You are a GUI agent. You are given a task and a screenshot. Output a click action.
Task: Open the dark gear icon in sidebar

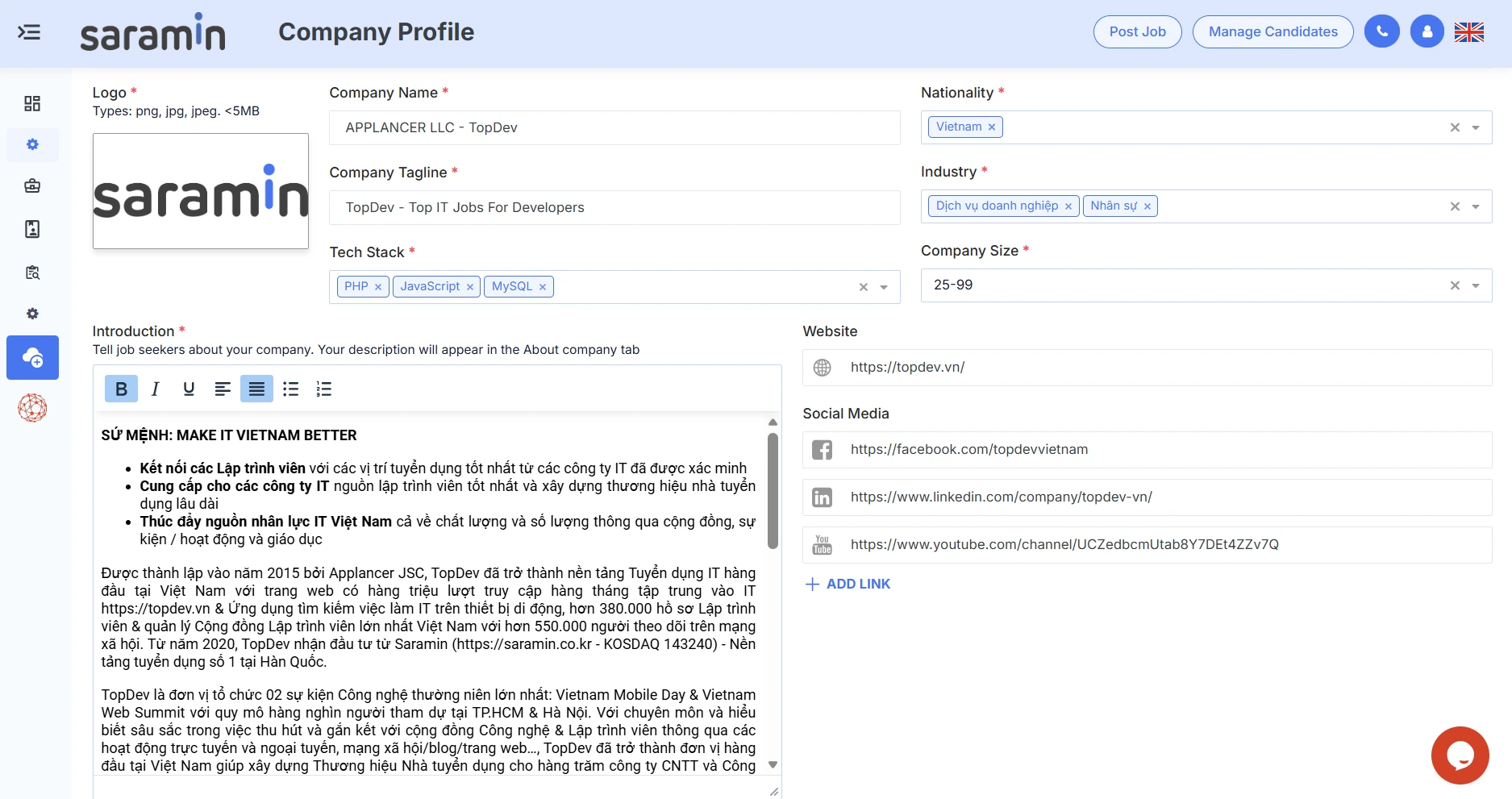(32, 314)
